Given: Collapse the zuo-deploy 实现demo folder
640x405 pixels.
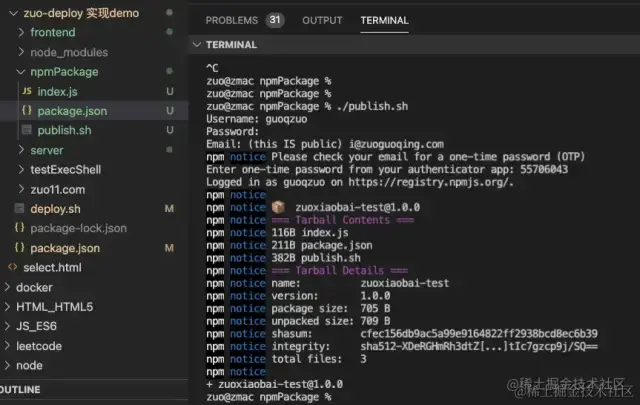Looking at the screenshot, I should [x=13, y=13].
